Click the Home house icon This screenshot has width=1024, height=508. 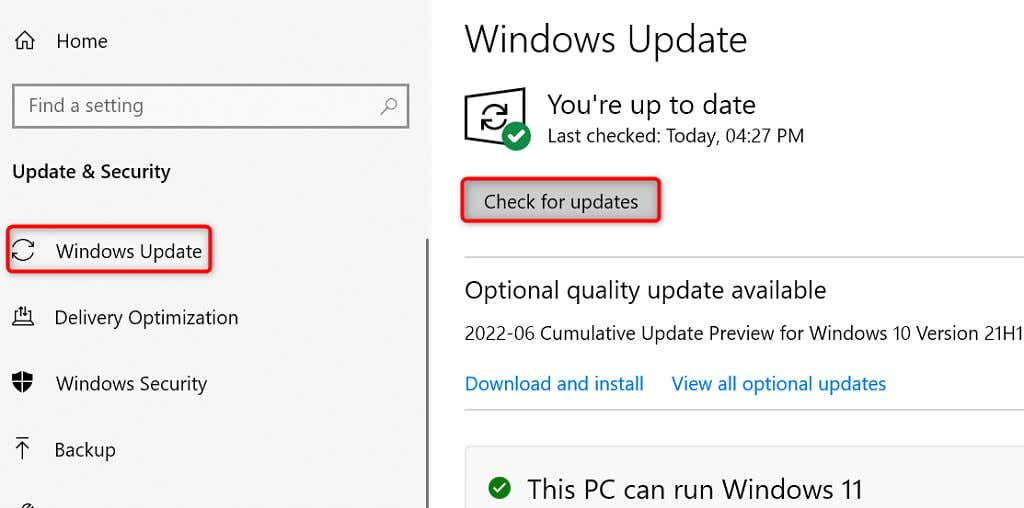[24, 41]
